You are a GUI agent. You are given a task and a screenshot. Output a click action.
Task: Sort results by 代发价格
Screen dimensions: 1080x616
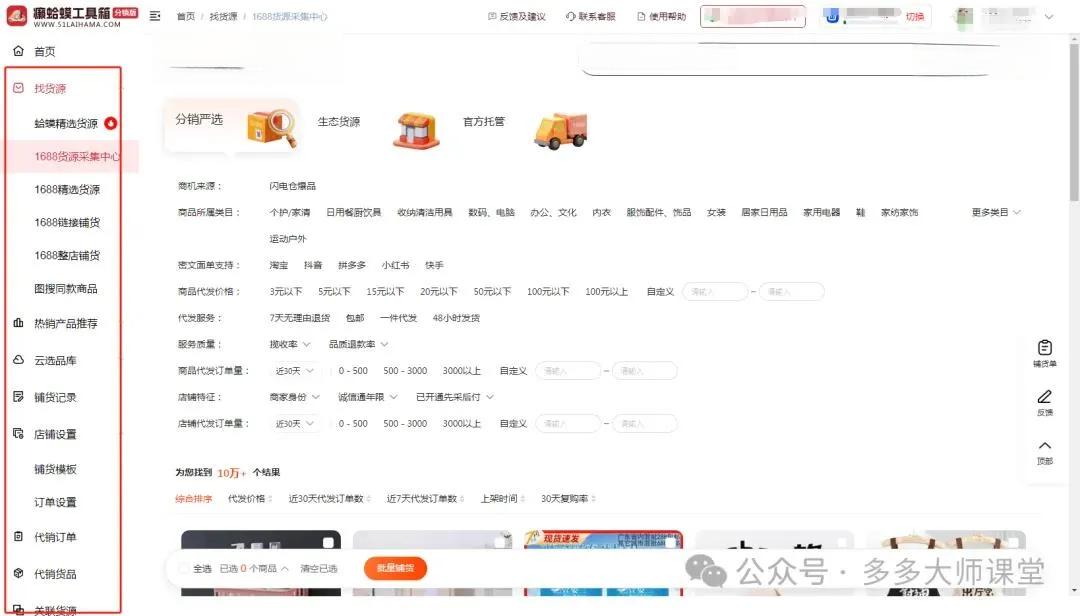[250, 498]
